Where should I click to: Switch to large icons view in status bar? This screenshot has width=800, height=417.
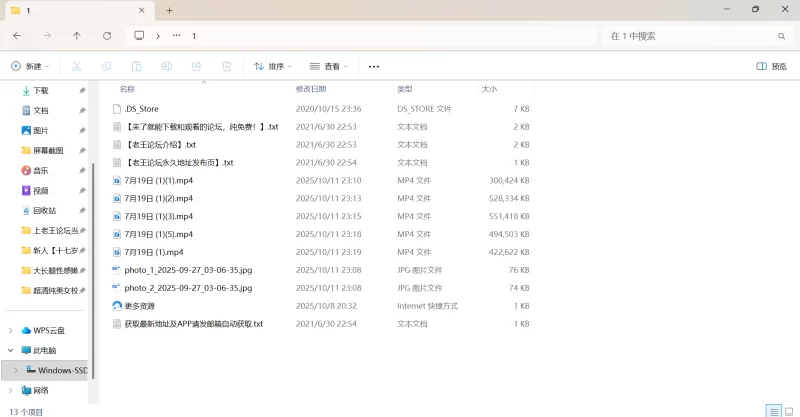(788, 410)
